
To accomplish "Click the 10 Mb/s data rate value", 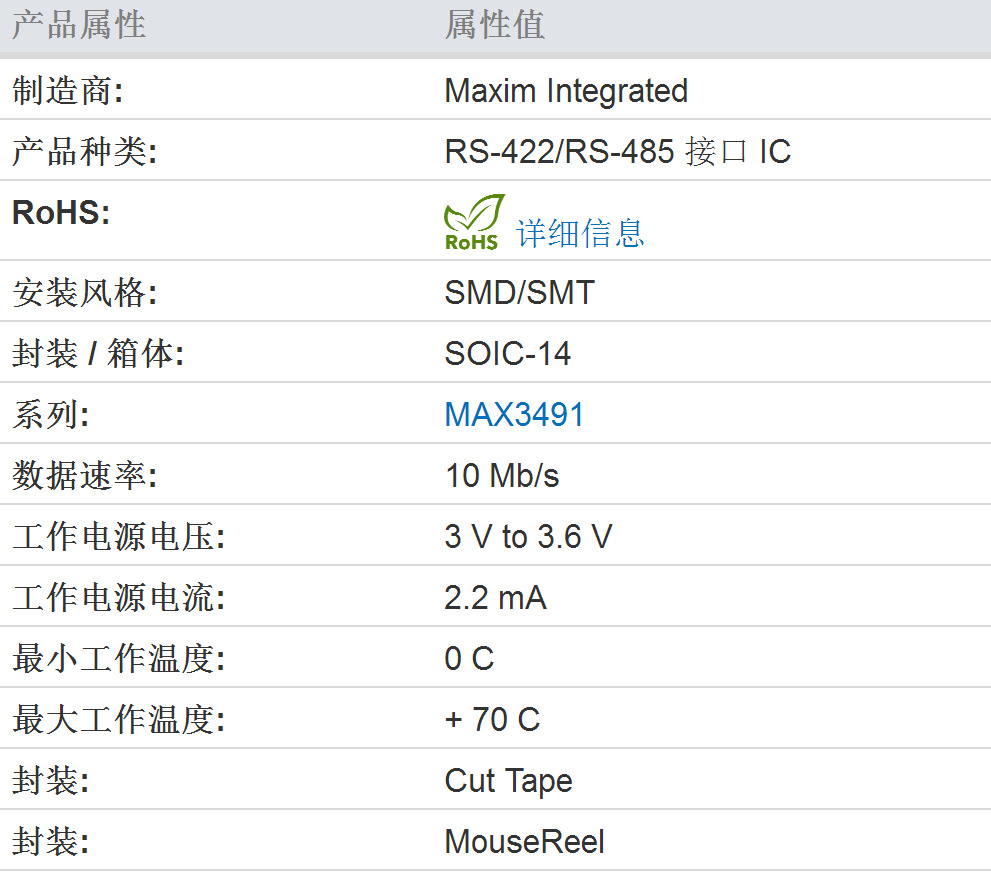I will click(500, 475).
